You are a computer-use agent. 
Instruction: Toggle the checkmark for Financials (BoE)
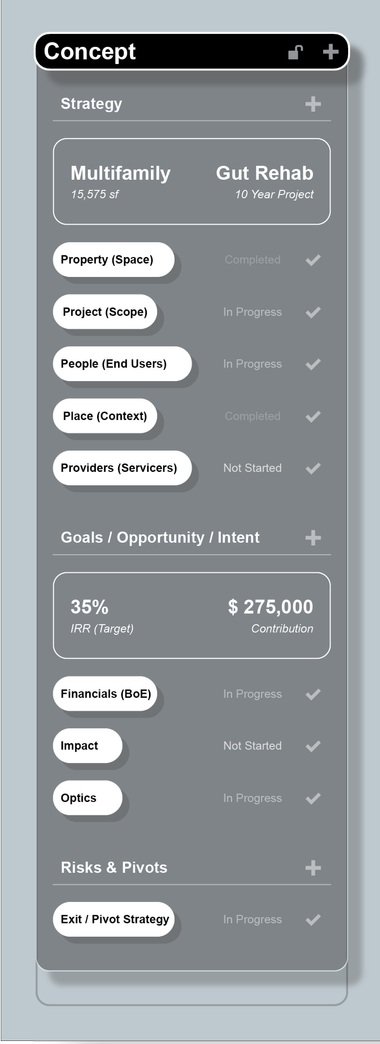coord(313,694)
